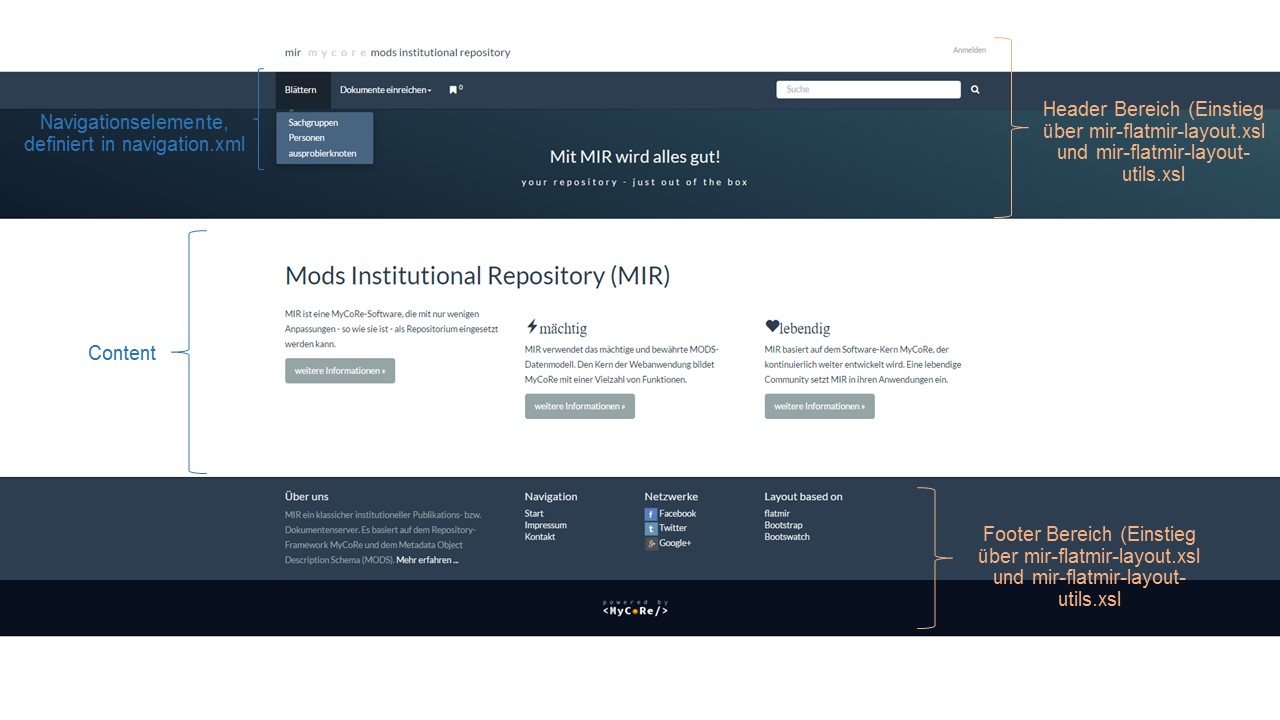This screenshot has height=720, width=1280.
Task: Click the mir mycore repository title logo
Action: click(x=397, y=52)
